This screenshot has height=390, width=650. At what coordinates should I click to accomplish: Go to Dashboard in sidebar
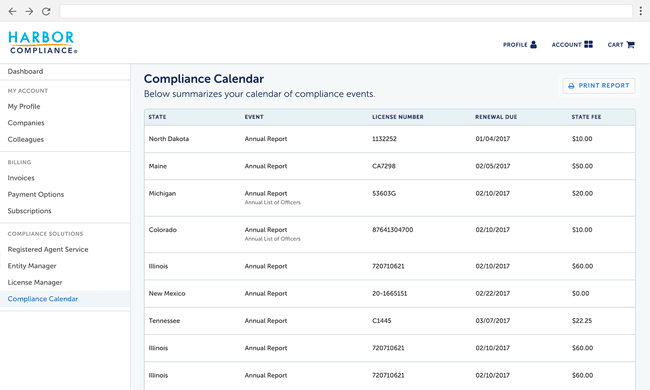(25, 71)
